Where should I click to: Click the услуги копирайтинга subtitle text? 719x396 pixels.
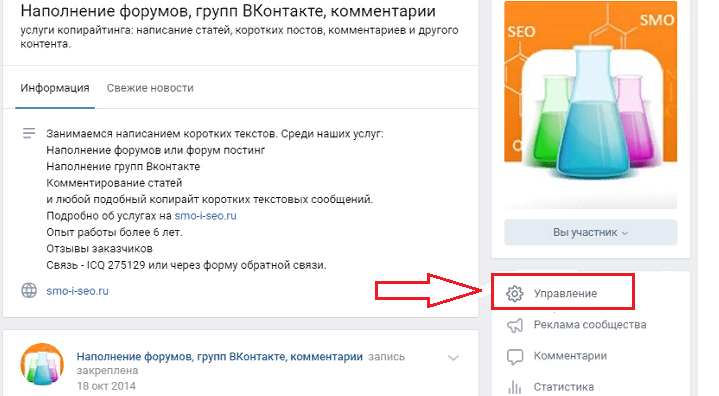[239, 37]
